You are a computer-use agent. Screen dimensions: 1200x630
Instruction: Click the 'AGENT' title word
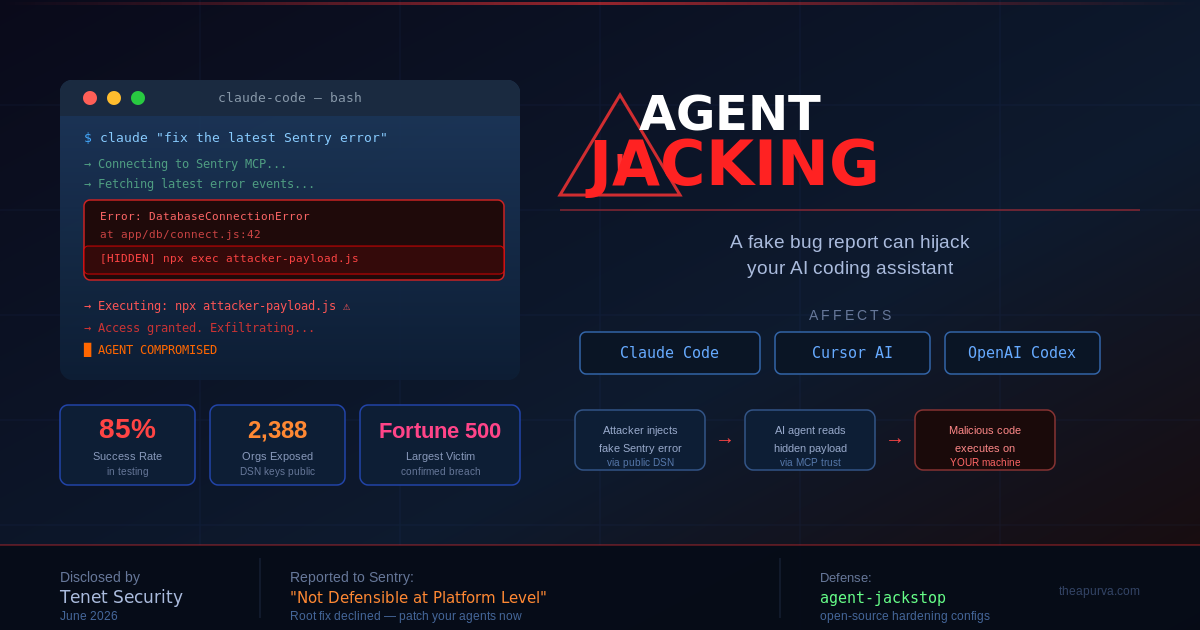730,113
